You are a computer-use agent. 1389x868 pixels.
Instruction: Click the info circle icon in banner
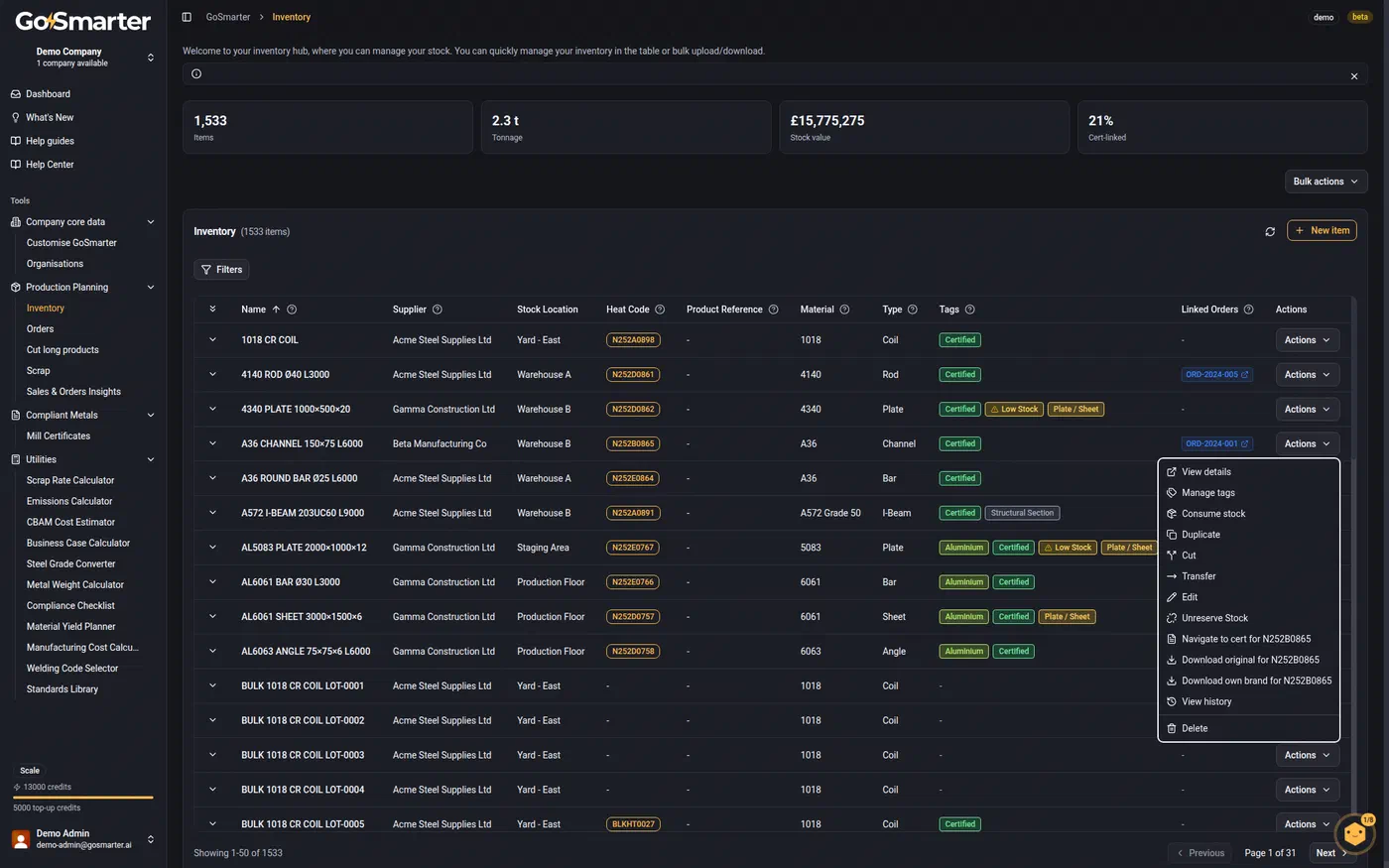(x=196, y=74)
